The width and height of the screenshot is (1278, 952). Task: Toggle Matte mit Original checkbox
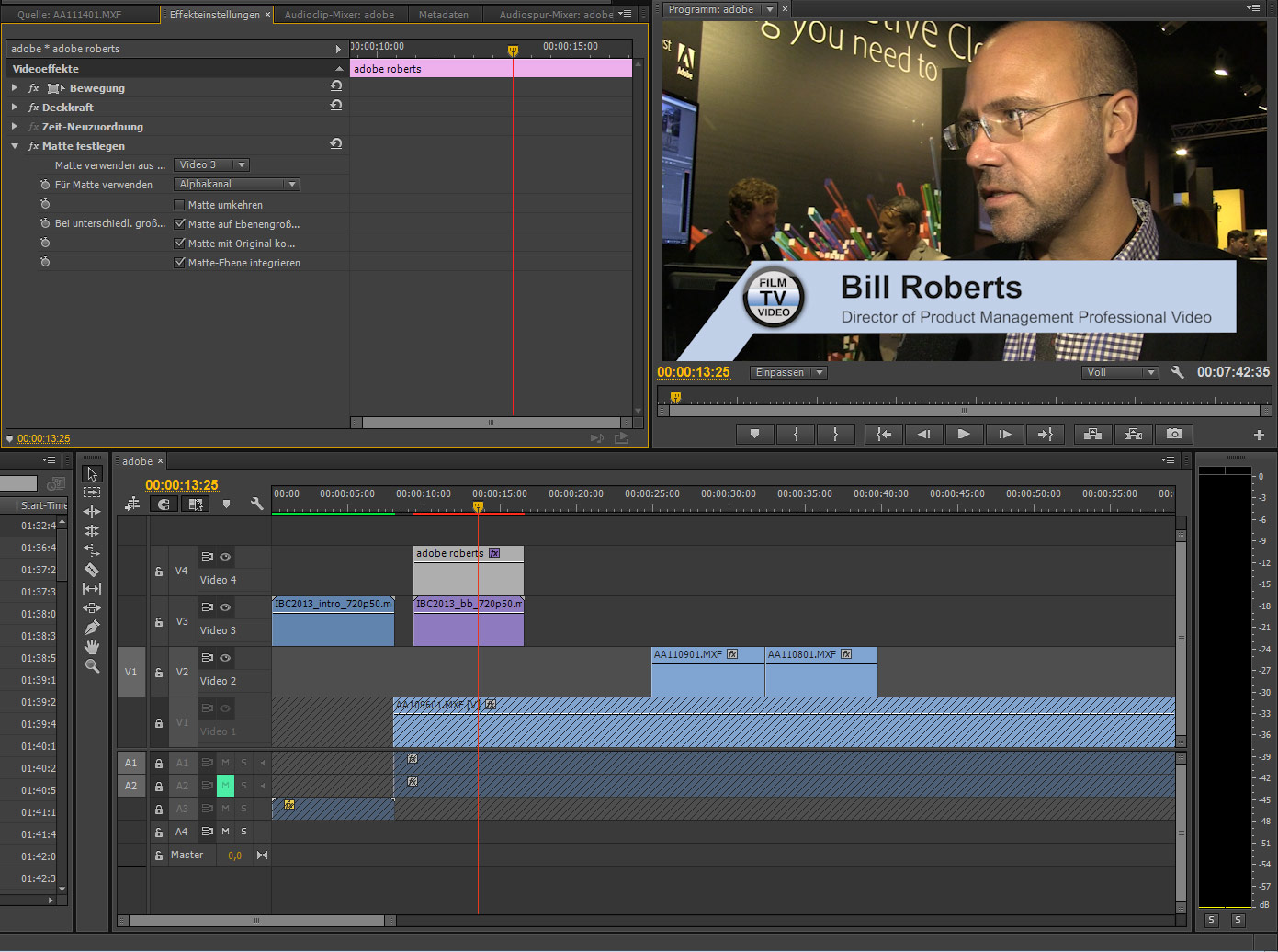point(179,244)
